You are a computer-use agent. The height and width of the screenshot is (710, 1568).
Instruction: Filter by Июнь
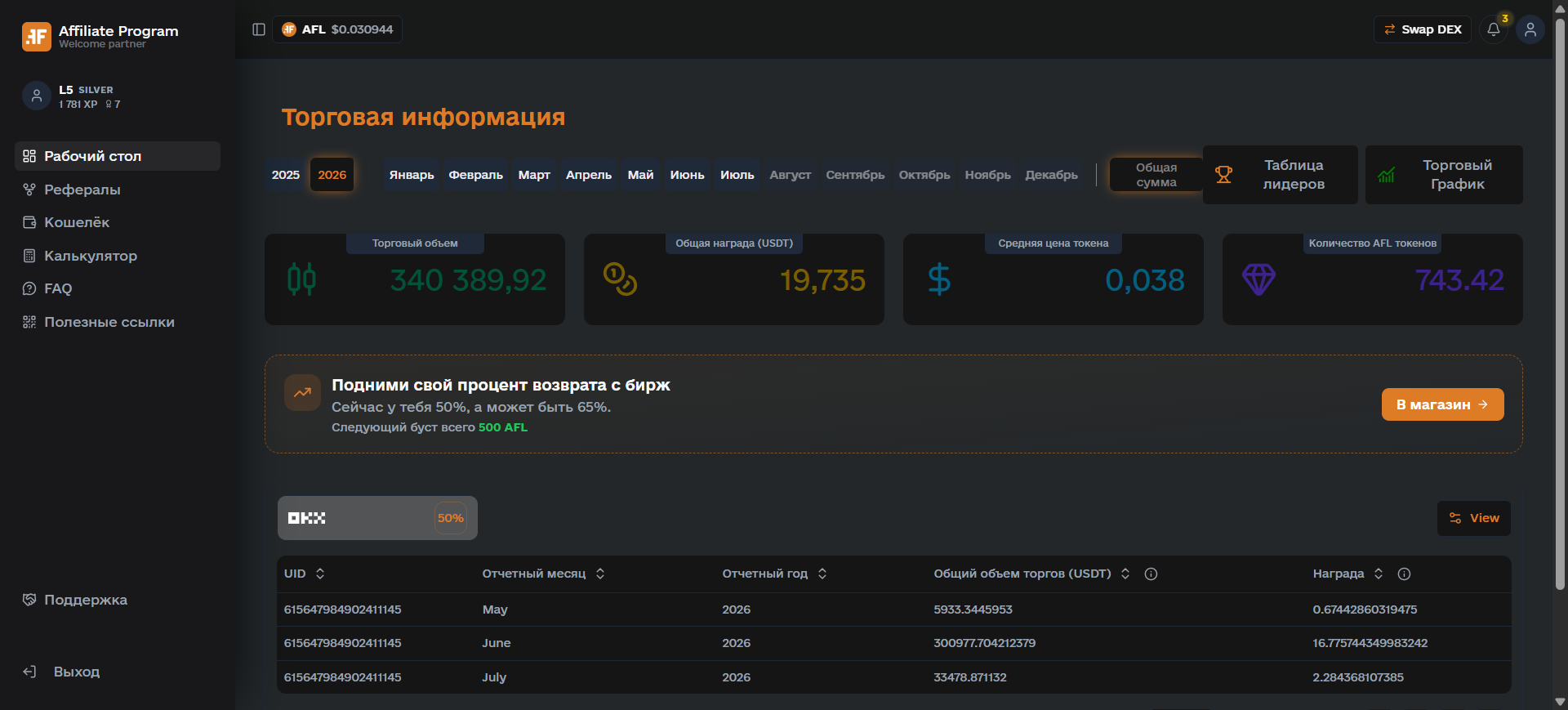pos(687,175)
